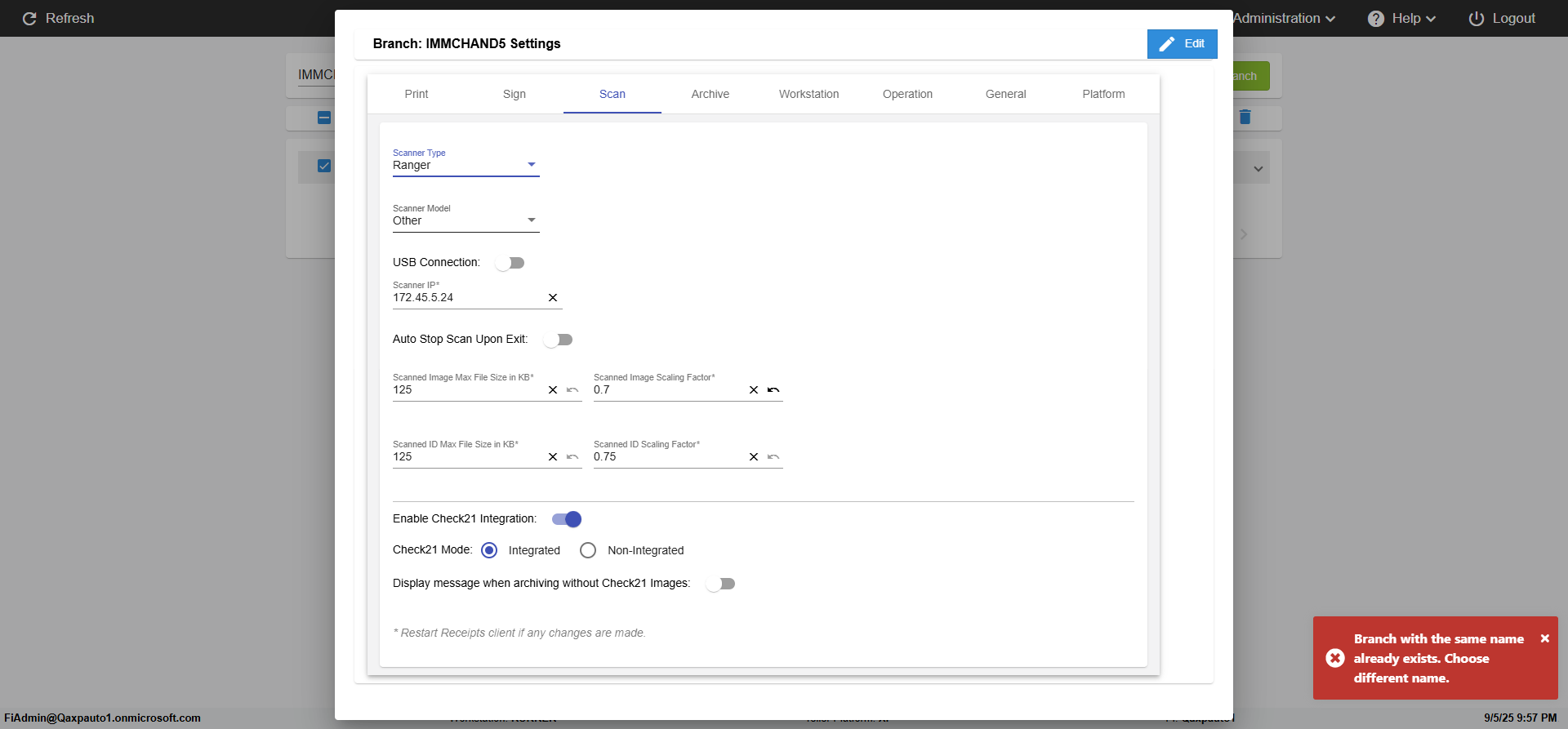Image resolution: width=1568 pixels, height=729 pixels.
Task: Dismiss the red error notification
Action: 1544,638
